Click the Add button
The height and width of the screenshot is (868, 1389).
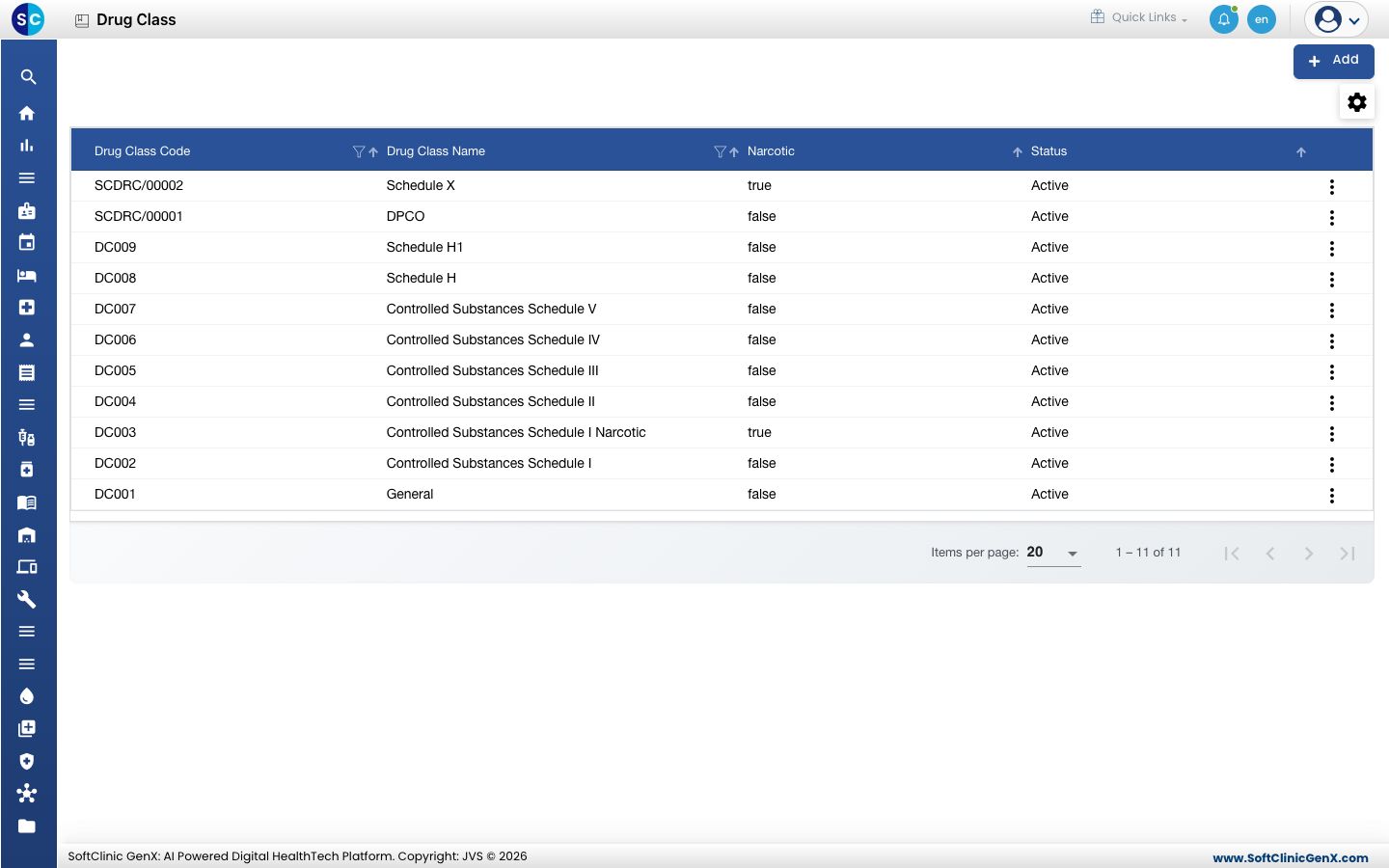(x=1333, y=61)
